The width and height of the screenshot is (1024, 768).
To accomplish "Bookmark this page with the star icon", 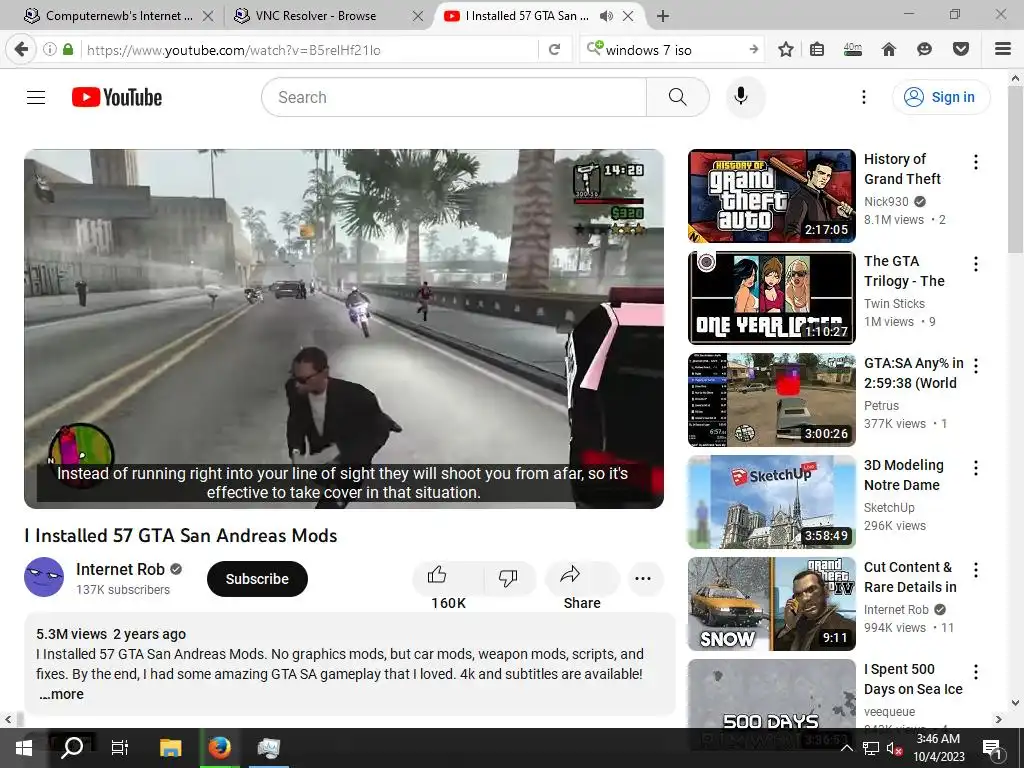I will tap(786, 50).
